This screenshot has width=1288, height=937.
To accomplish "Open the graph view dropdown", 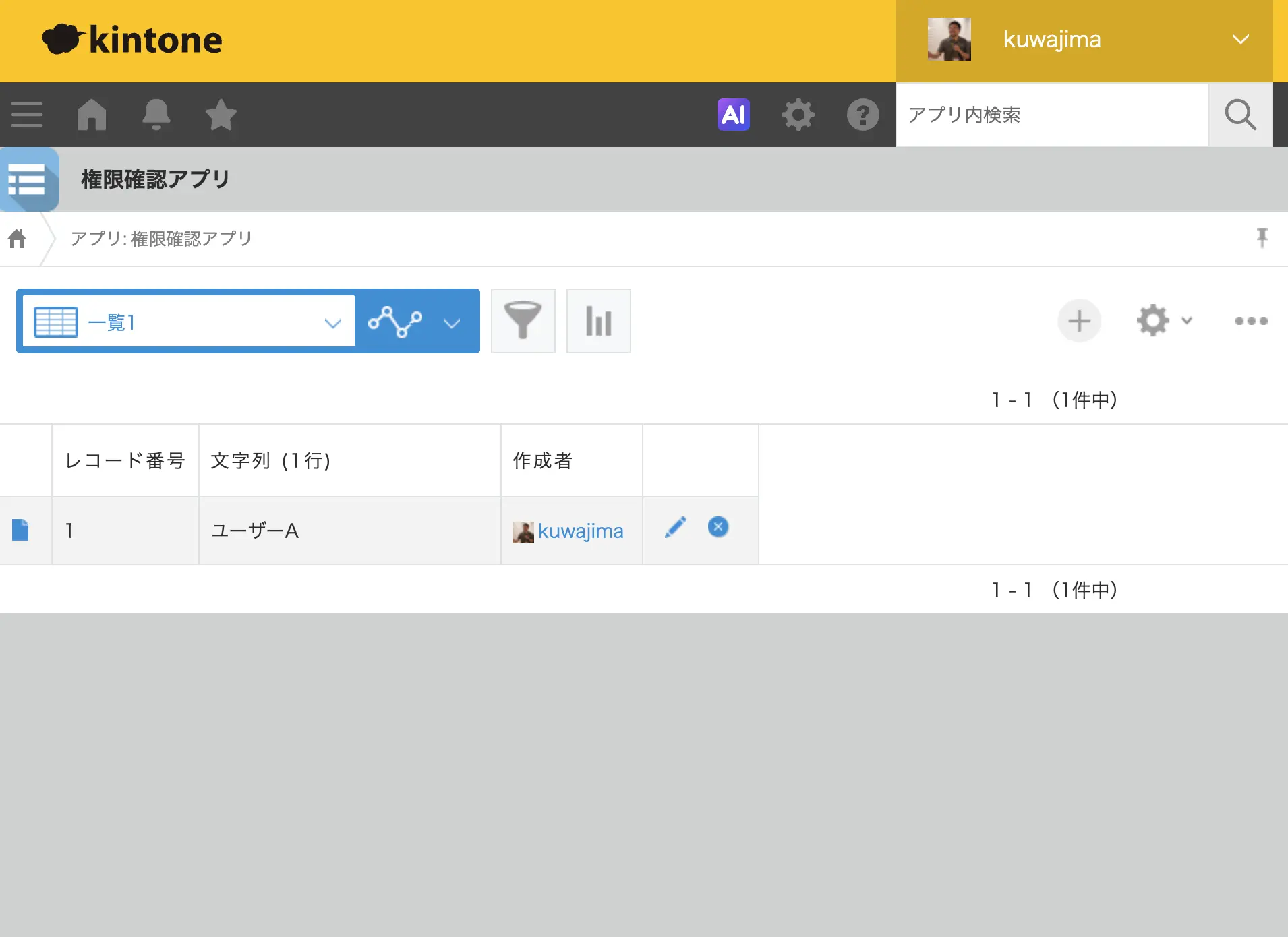I will click(x=416, y=322).
